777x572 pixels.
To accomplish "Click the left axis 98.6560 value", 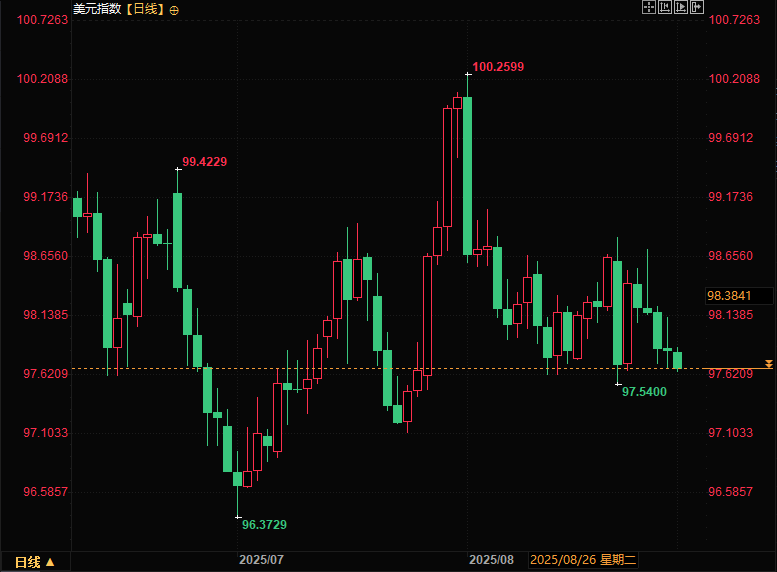I will (46, 256).
